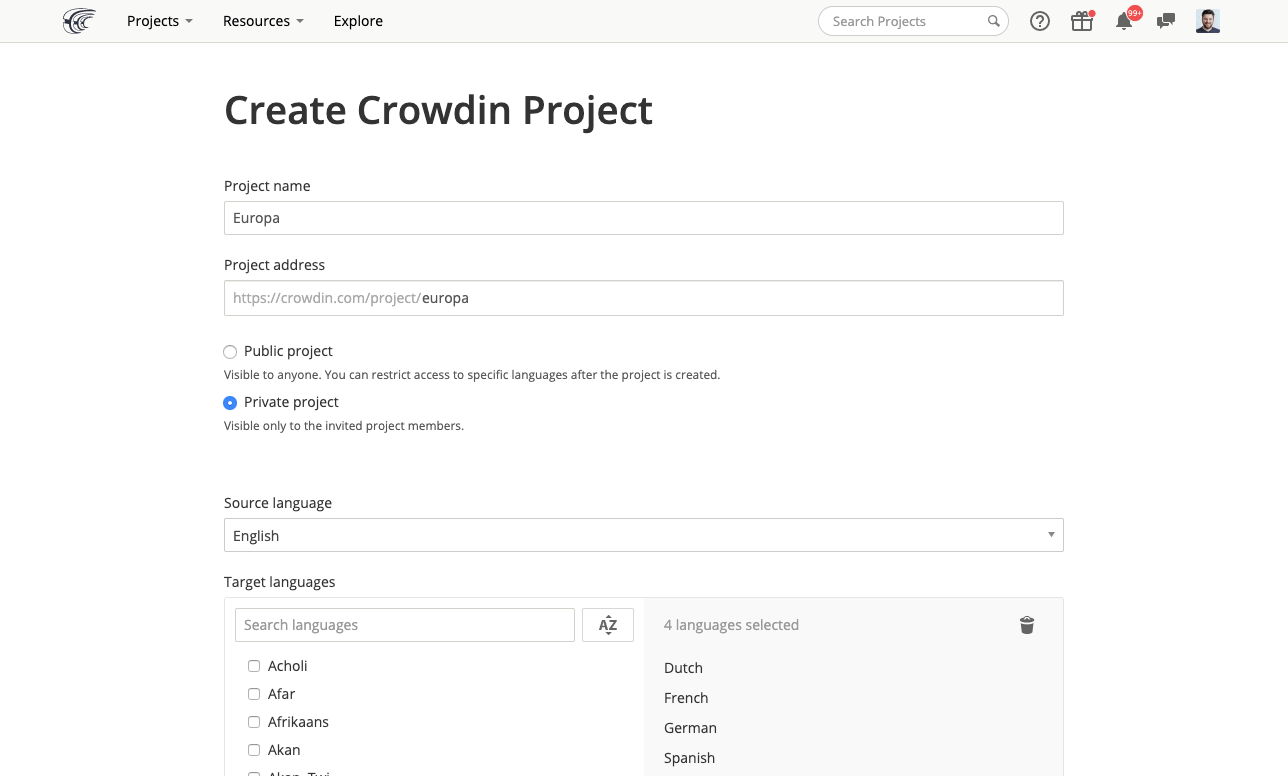Select Spanish in selected languages
The height and width of the screenshot is (776, 1288).
coord(689,758)
